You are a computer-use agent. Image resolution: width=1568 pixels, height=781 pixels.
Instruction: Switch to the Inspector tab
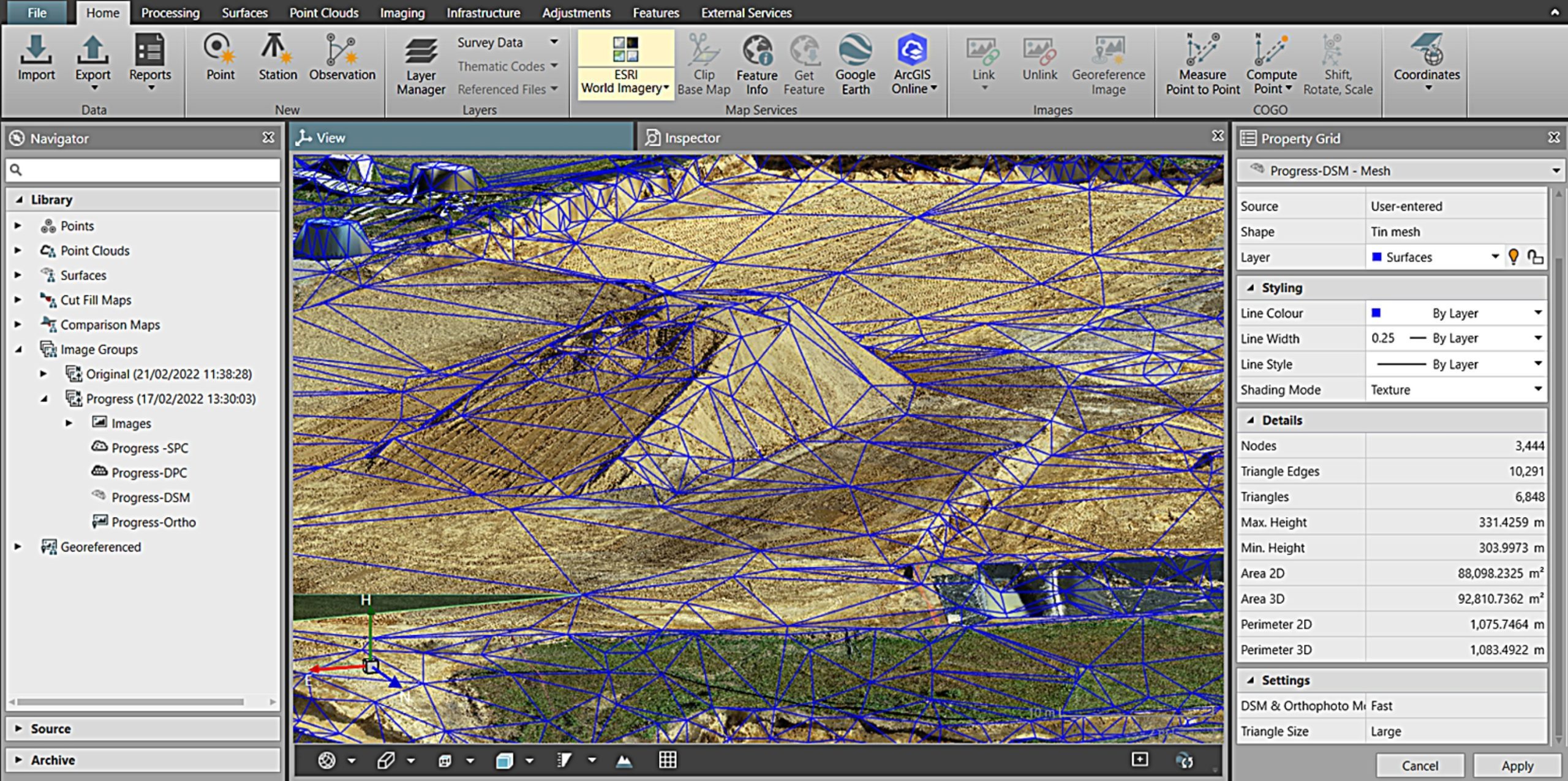tap(683, 138)
